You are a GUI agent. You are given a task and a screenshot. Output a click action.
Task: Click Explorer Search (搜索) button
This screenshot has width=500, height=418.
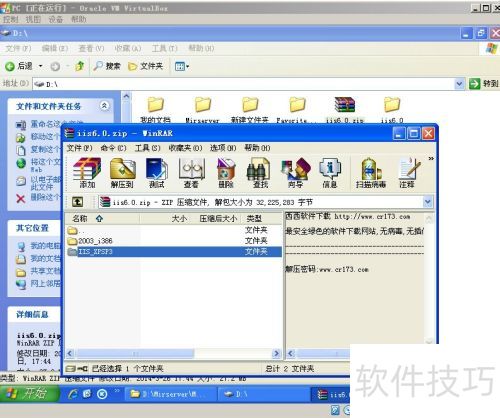tap(107, 66)
